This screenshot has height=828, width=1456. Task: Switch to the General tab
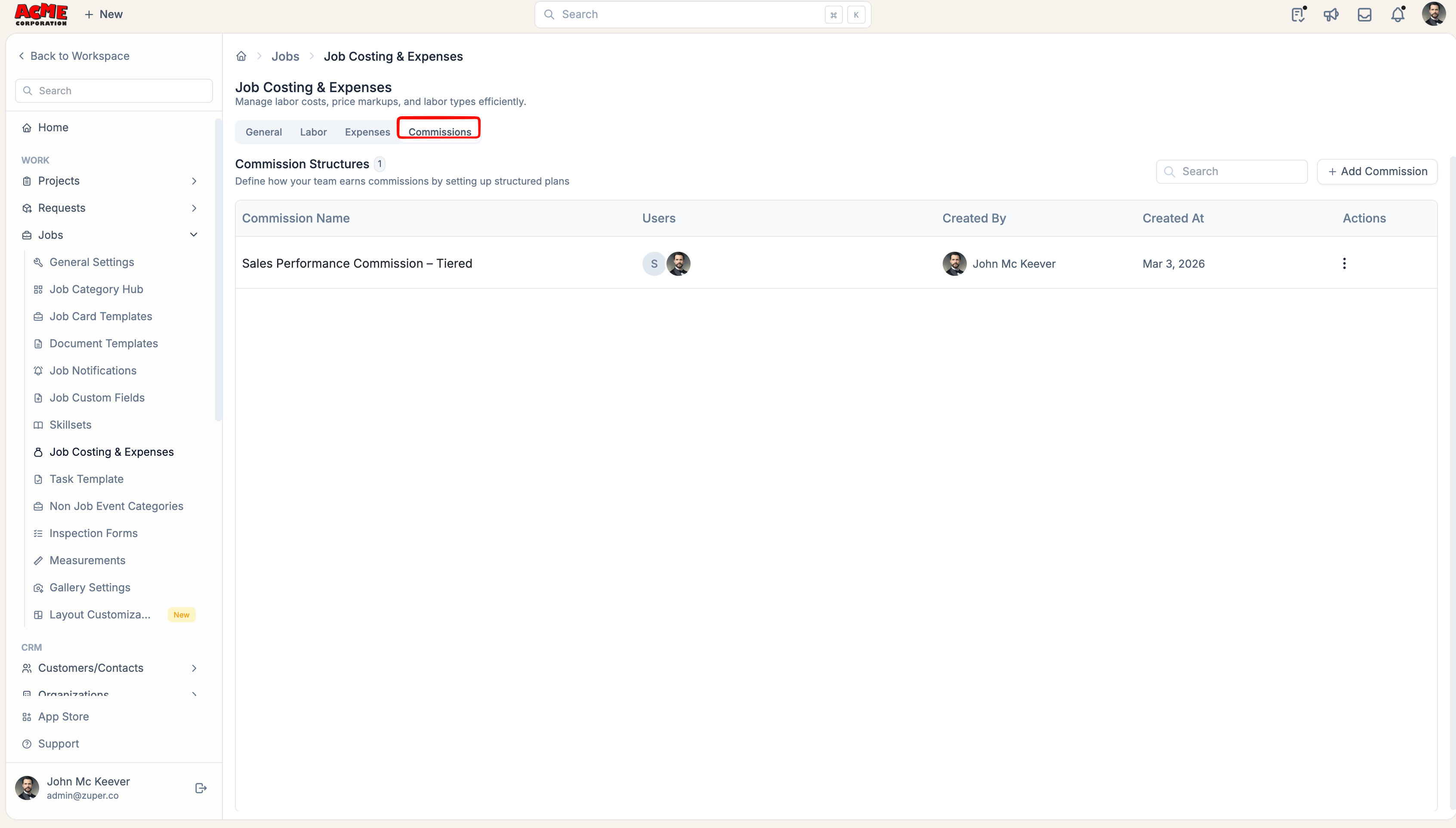click(263, 132)
